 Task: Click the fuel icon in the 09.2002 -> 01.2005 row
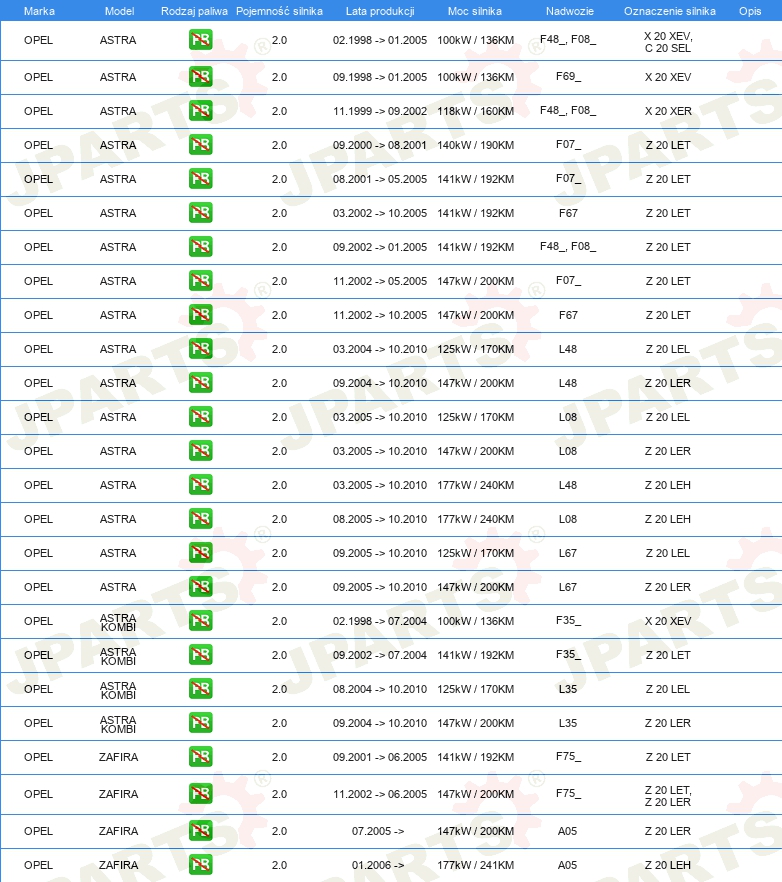[201, 247]
